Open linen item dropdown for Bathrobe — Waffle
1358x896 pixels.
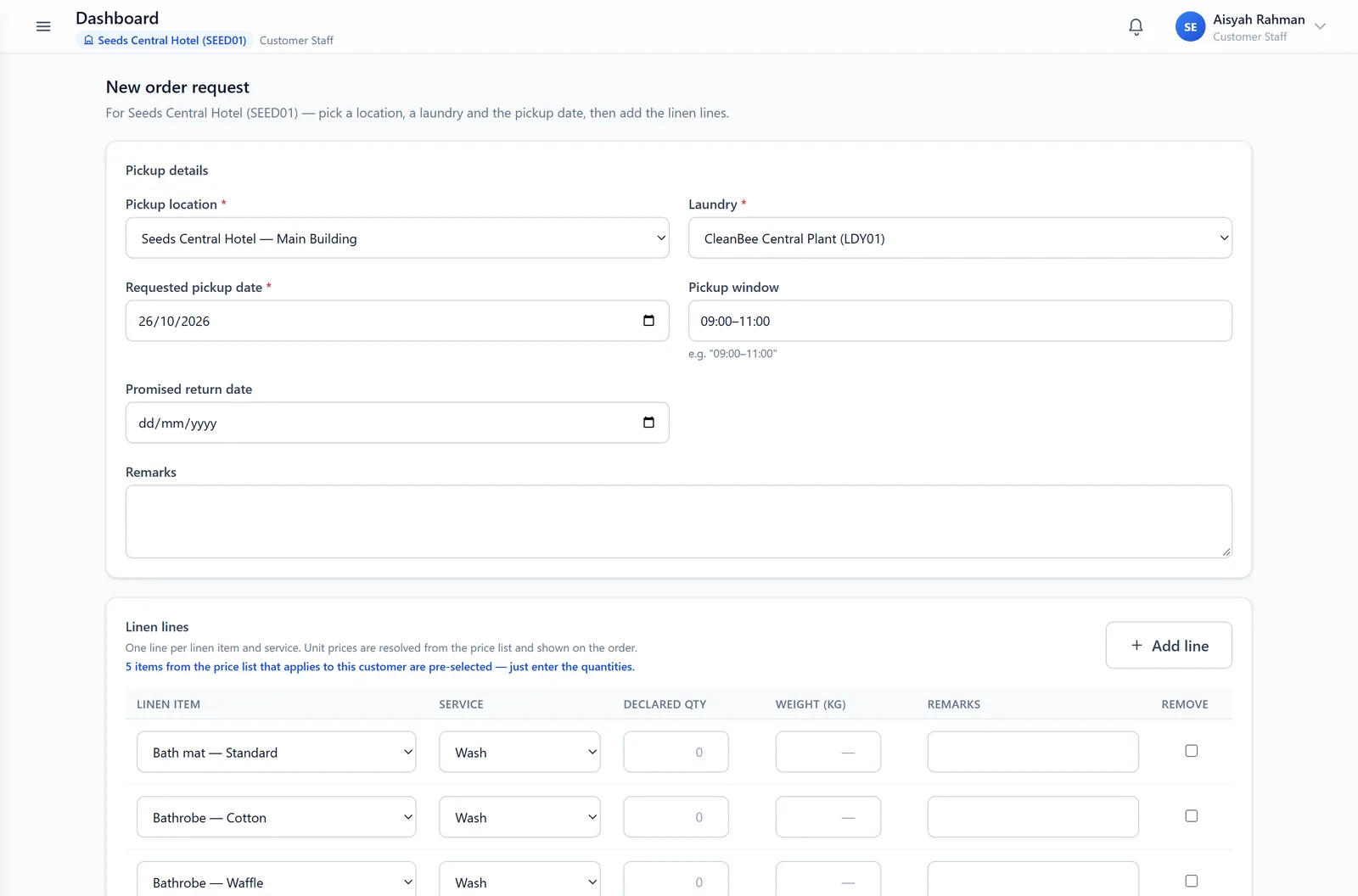276,879
